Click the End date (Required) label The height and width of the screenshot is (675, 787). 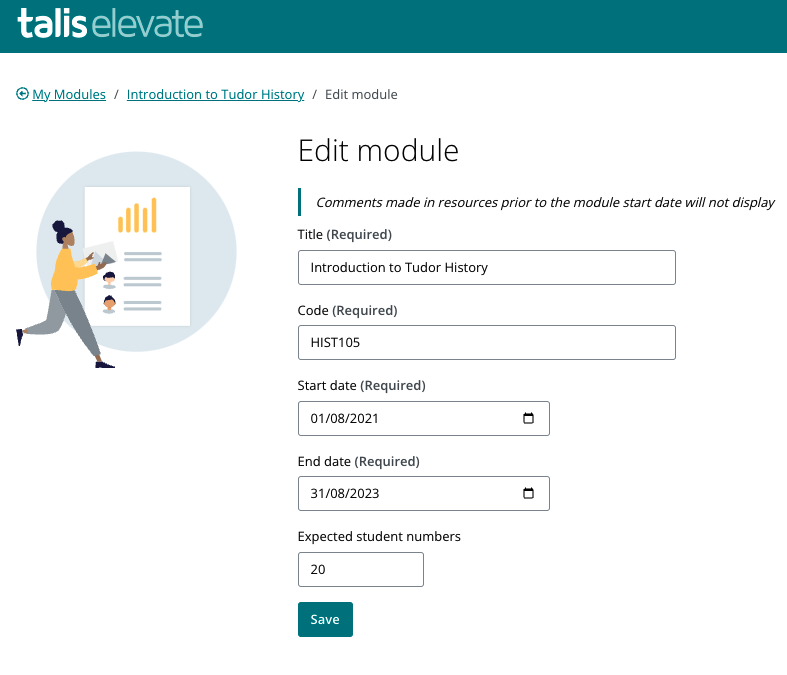click(359, 461)
